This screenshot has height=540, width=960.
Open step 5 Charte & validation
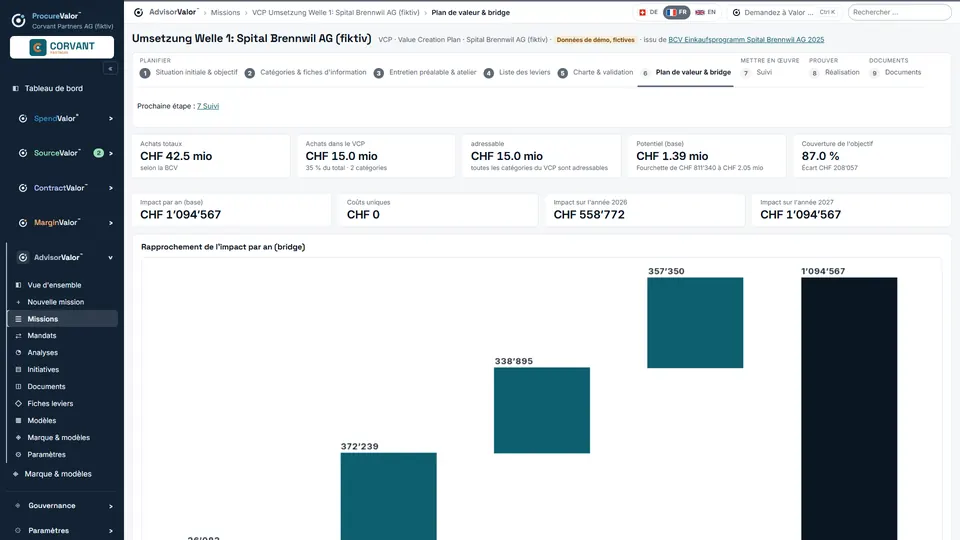coord(596,72)
